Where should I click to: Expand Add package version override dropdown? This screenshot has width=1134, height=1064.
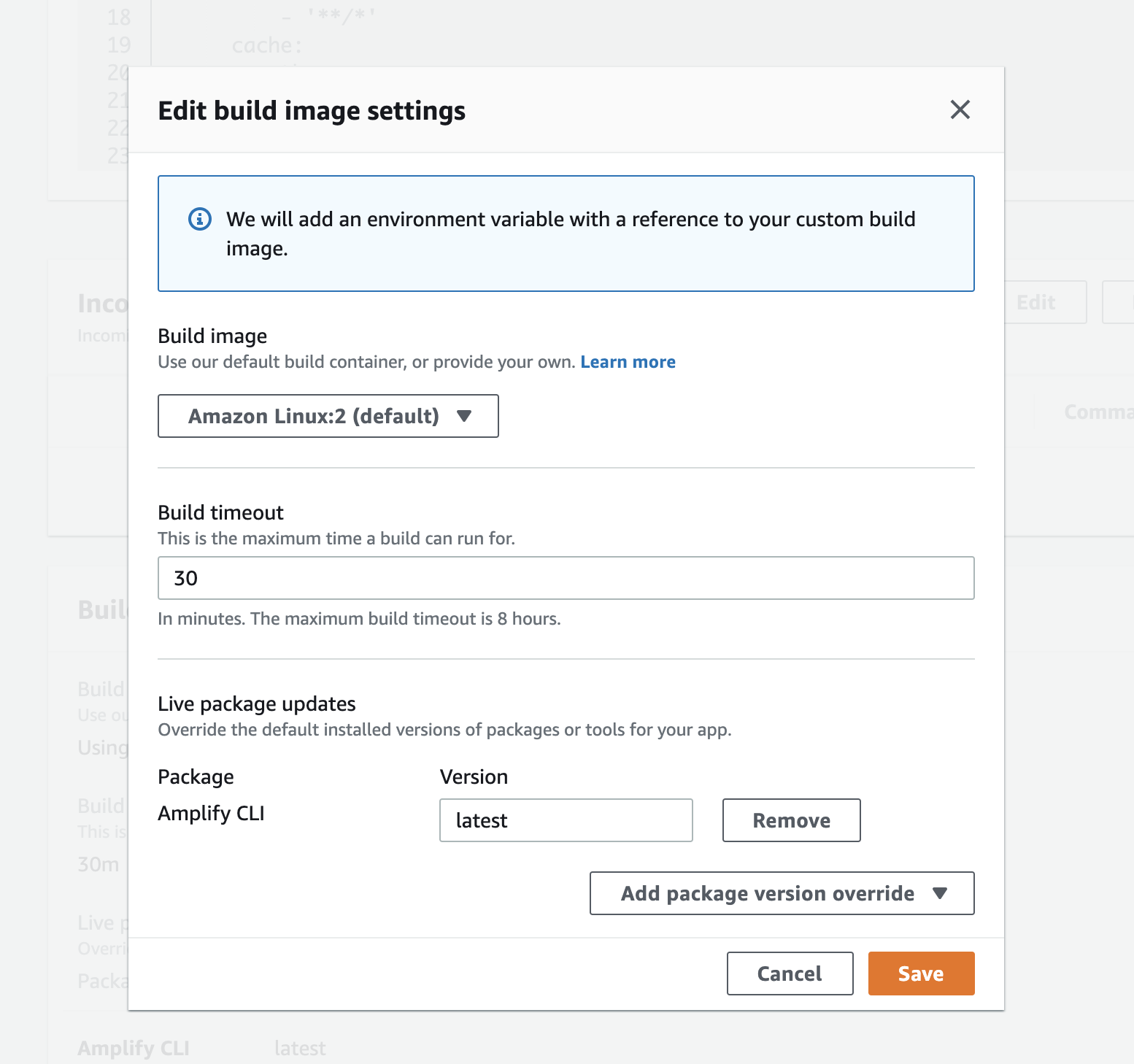(782, 893)
